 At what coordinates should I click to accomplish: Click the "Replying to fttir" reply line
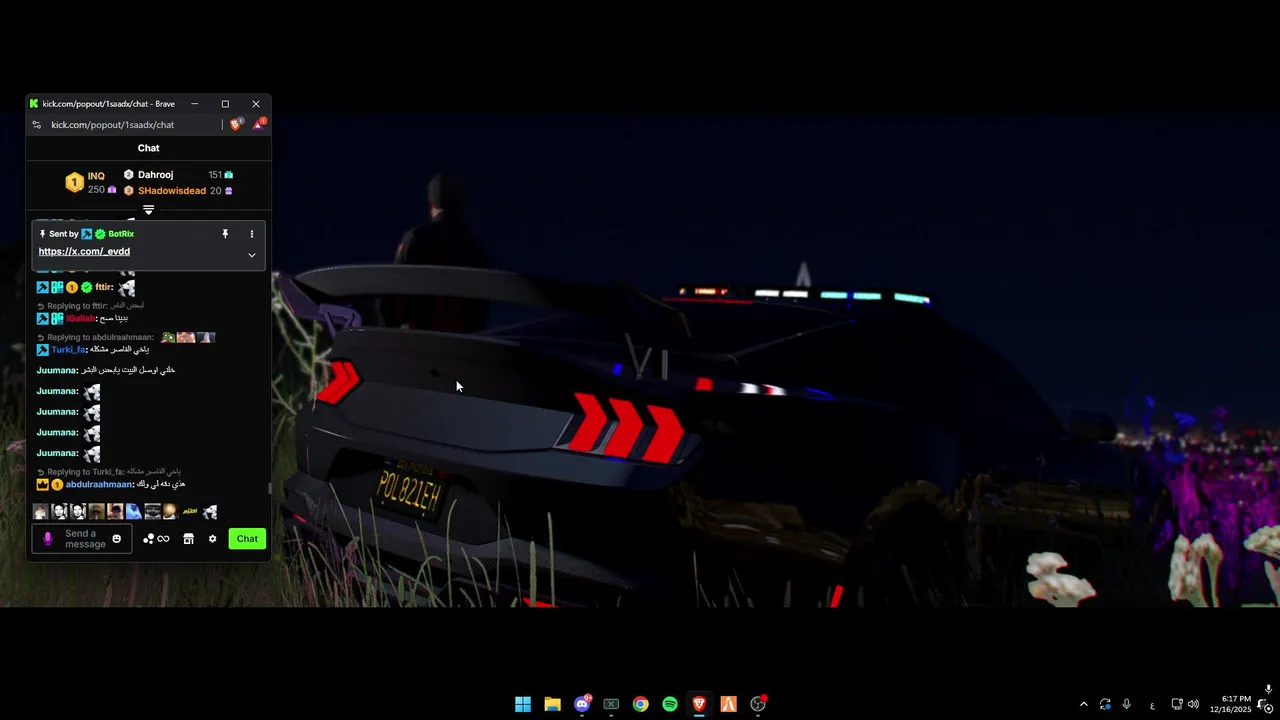[91, 306]
